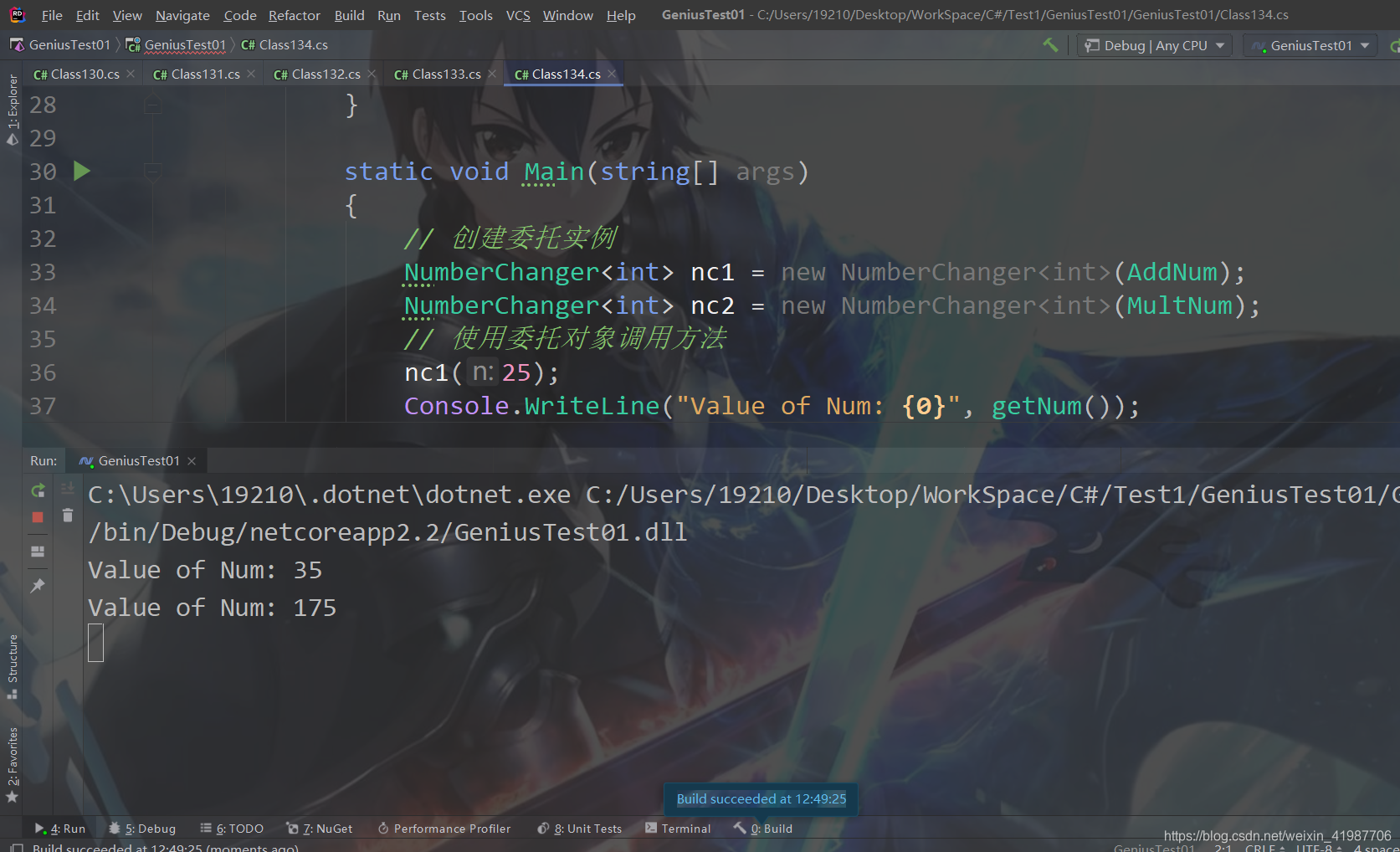The image size is (1400, 852).
Task: Open the 0: Build tool window
Action: tap(763, 829)
